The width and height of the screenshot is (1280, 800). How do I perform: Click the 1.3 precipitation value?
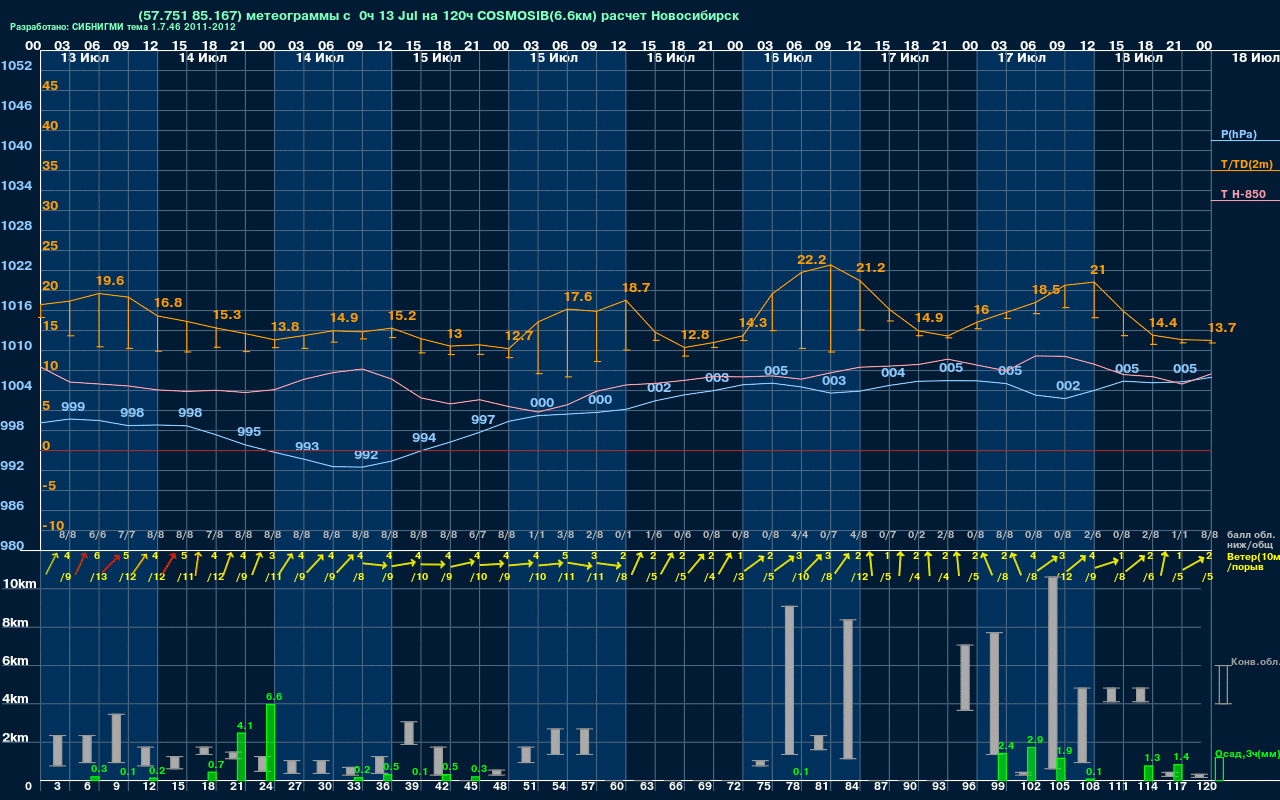tap(1152, 758)
